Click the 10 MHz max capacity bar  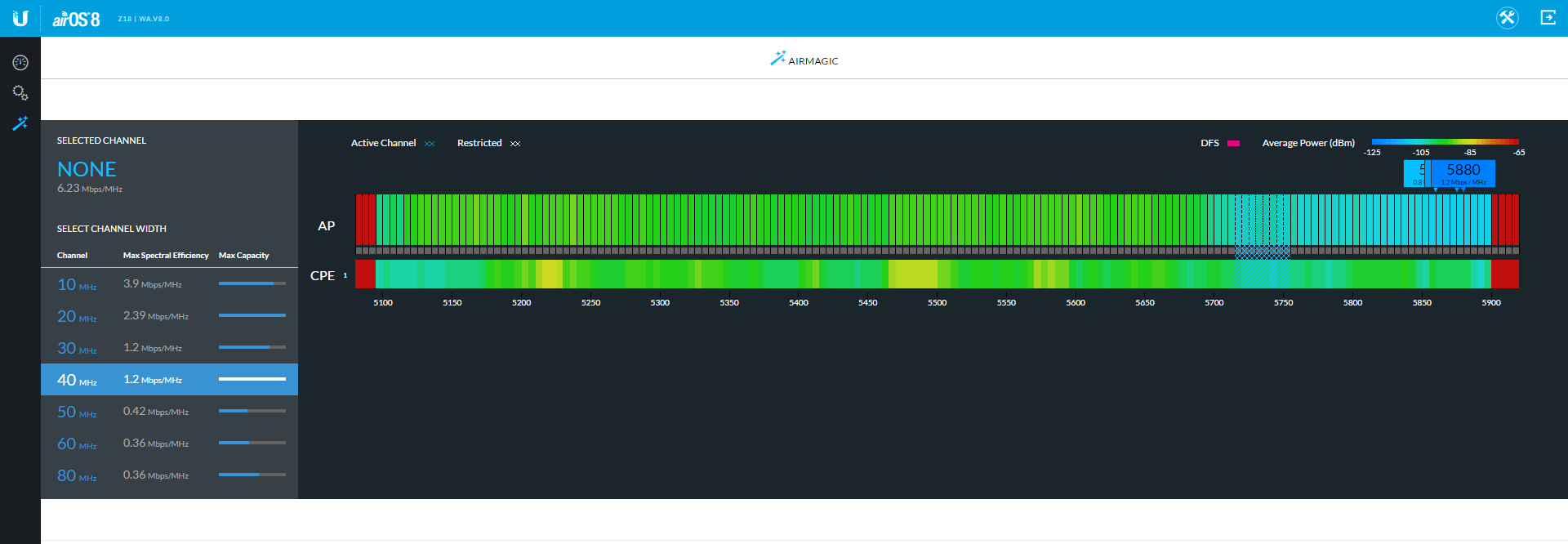coord(252,283)
